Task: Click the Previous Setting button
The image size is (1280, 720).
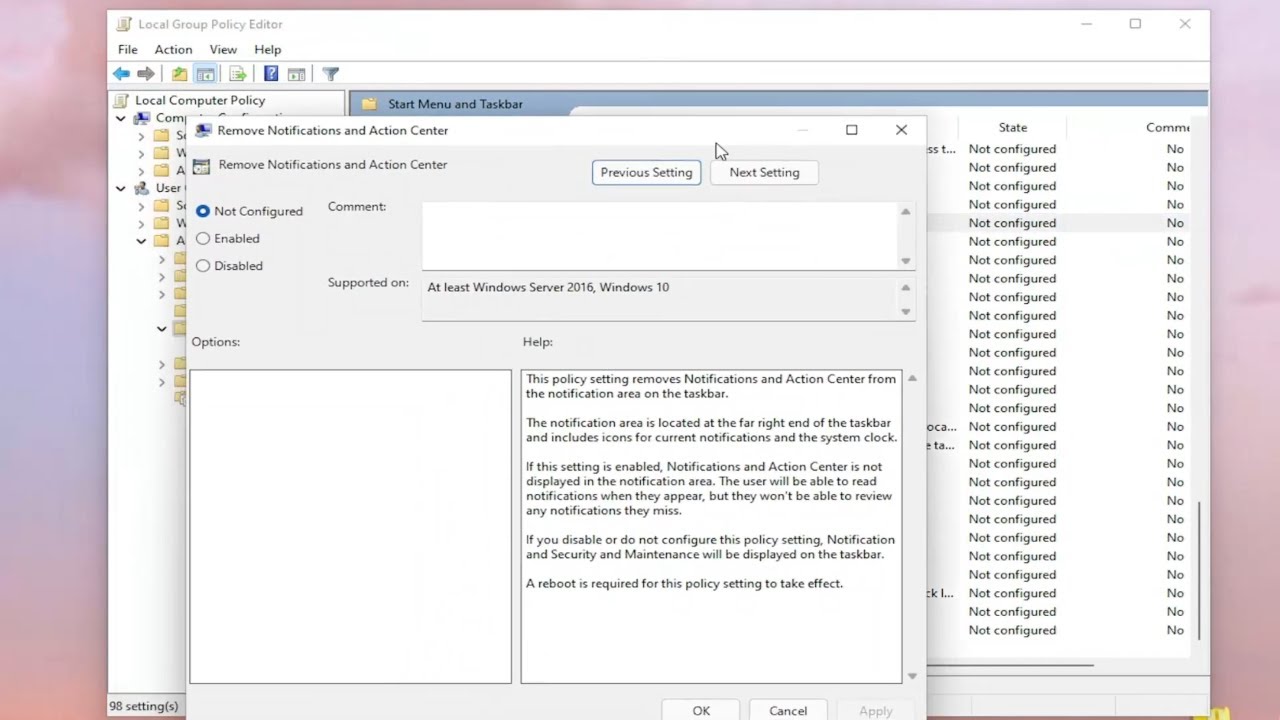Action: pyautogui.click(x=646, y=172)
